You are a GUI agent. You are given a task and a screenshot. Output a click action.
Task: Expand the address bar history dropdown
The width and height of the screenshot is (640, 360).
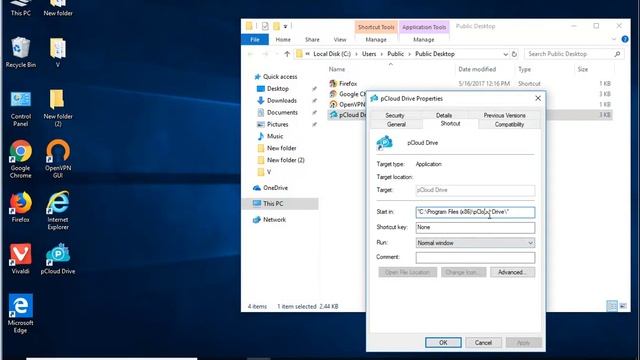coord(505,54)
